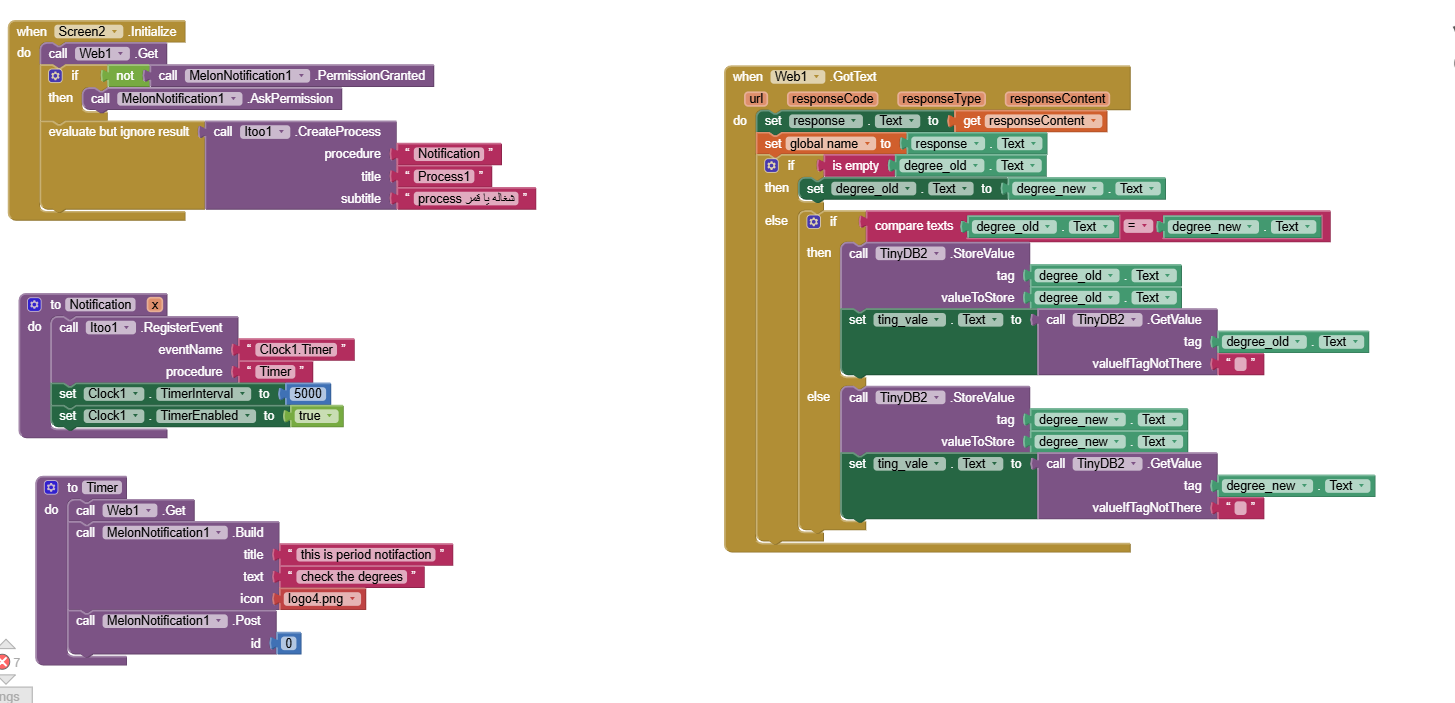Image resolution: width=1455 pixels, height=703 pixels.
Task: Click the 'Clock1.Timer' eventName text block
Action: tap(296, 350)
